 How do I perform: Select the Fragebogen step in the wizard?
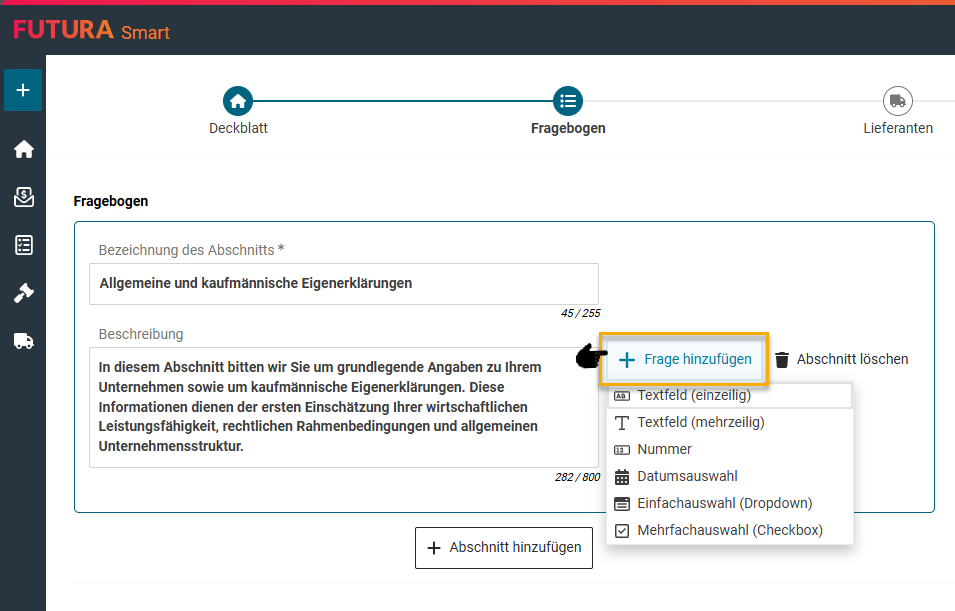568,101
